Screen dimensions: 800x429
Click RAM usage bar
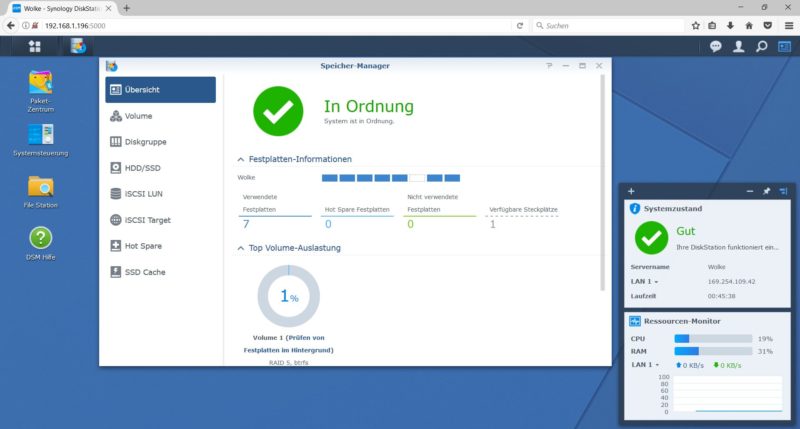pyautogui.click(x=713, y=351)
